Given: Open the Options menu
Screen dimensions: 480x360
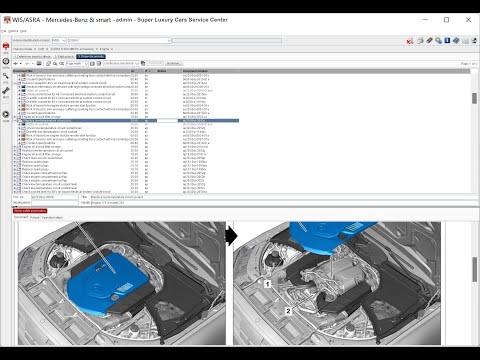Looking at the screenshot, I should coord(13,31).
